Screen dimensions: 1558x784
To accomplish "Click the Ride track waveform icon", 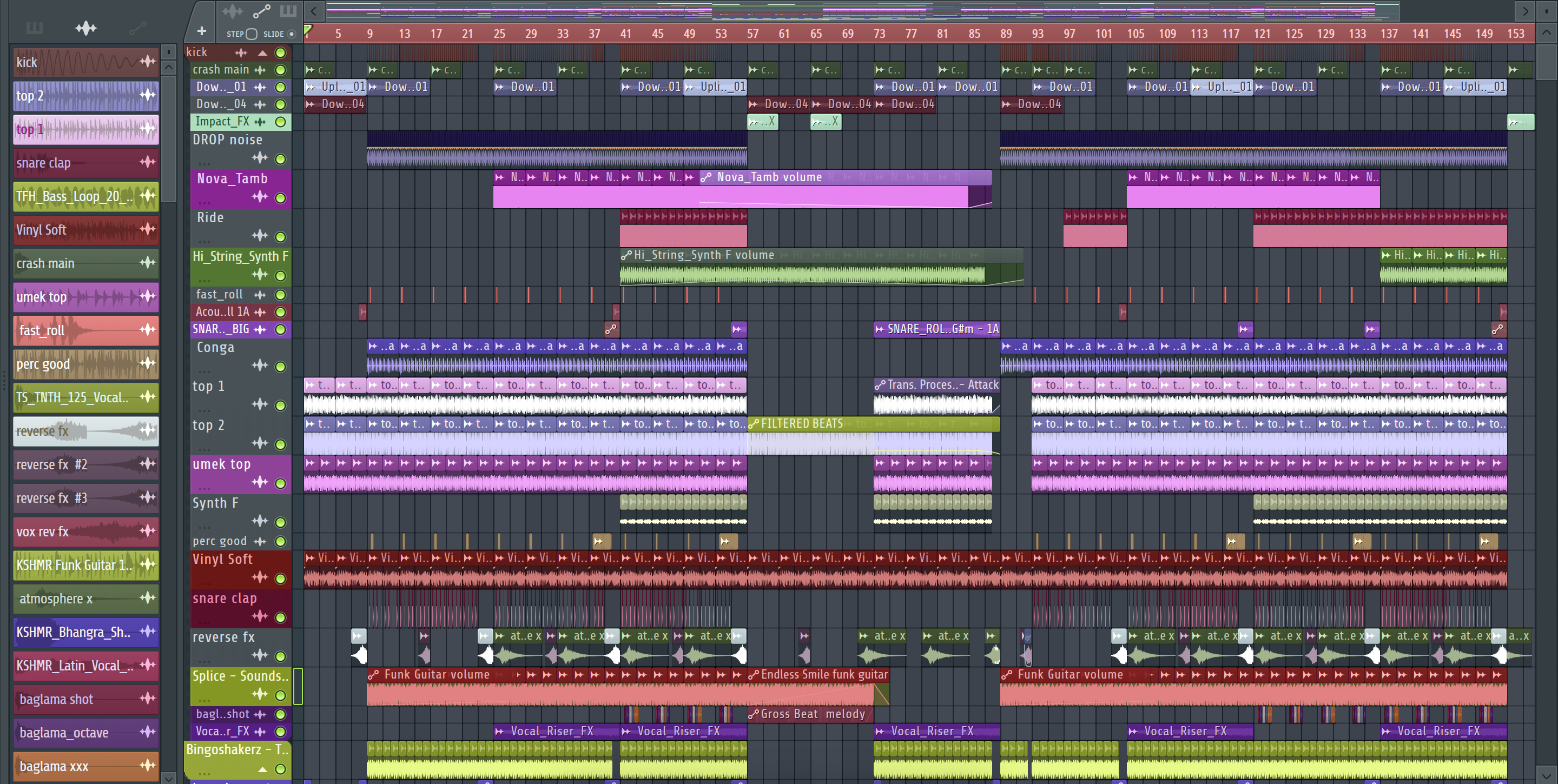I will click(260, 235).
